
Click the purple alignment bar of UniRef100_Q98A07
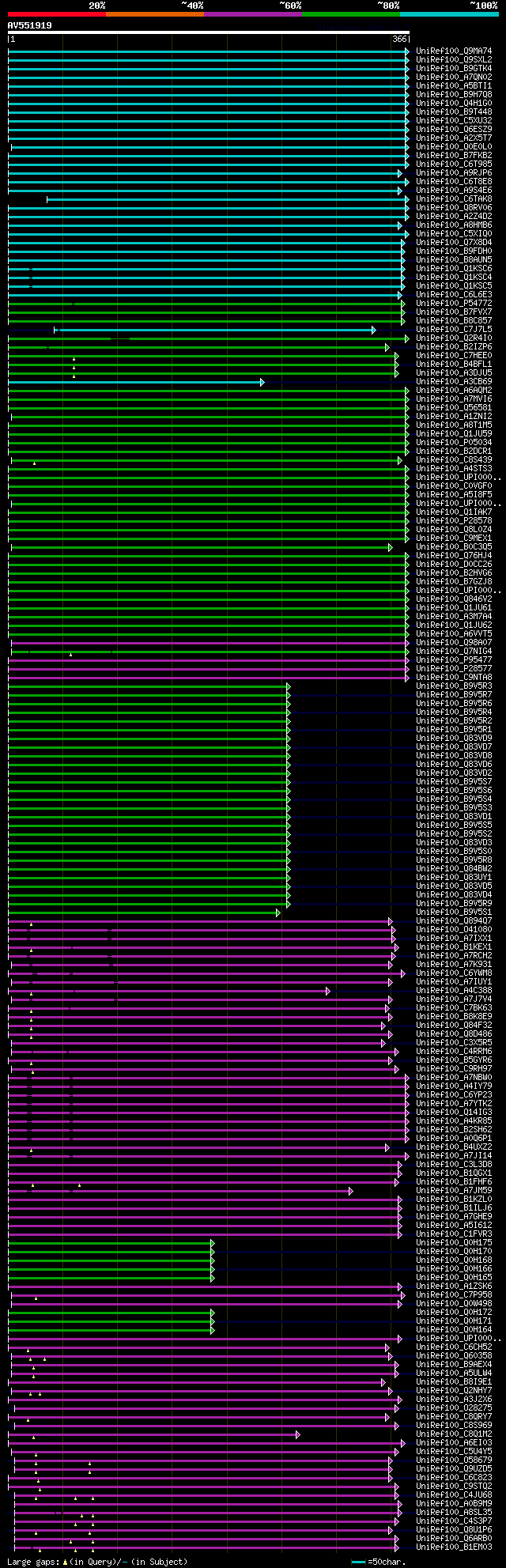tap(209, 643)
